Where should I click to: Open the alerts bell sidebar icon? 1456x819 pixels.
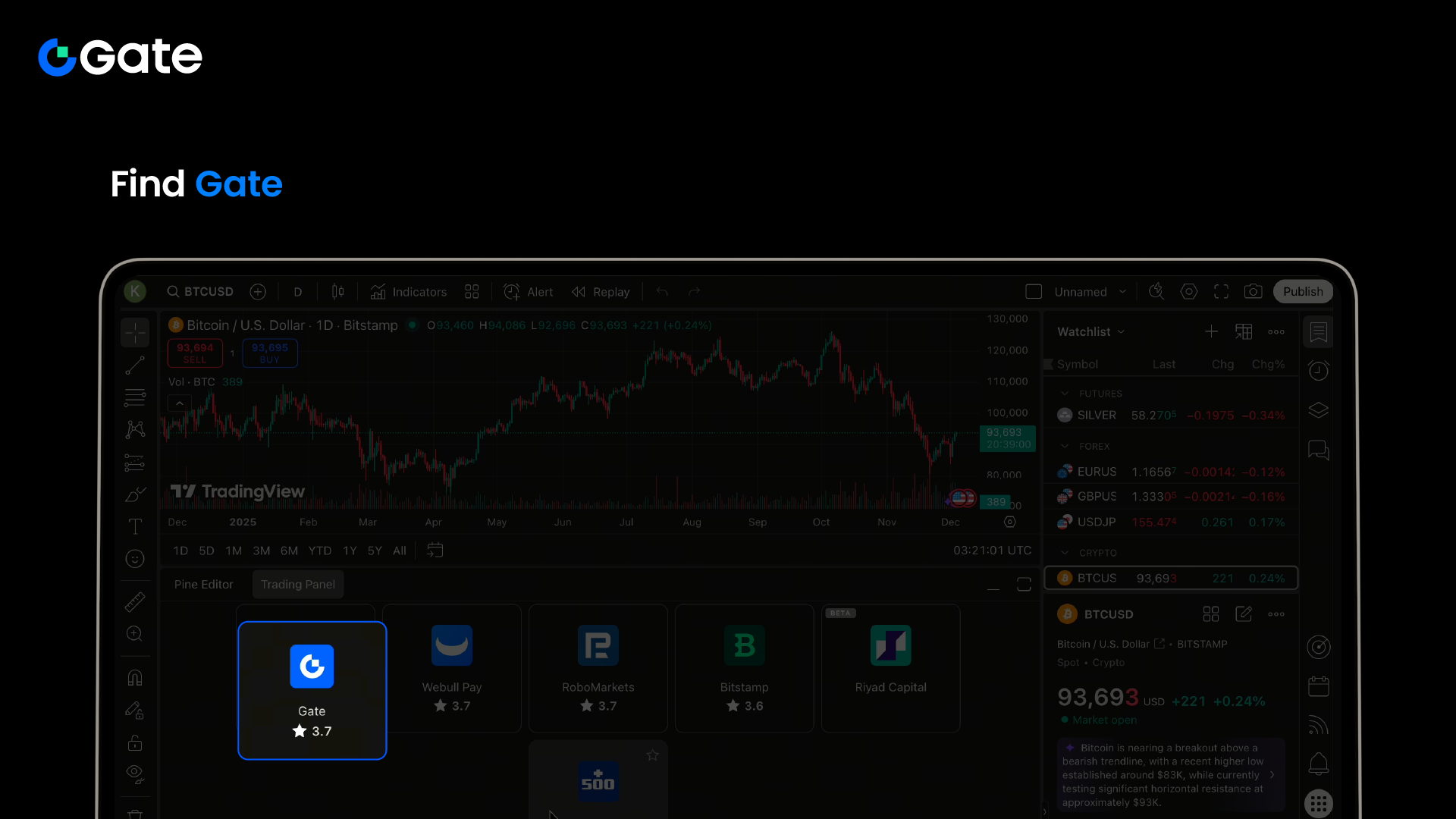[x=1319, y=764]
